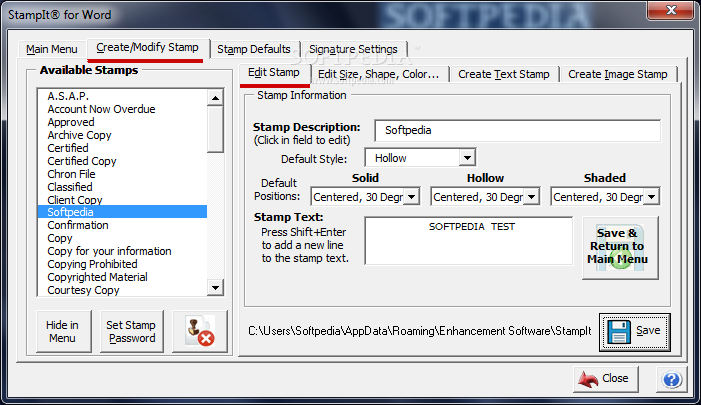
Task: Go to the Signature Settings tab
Action: pyautogui.click(x=353, y=49)
